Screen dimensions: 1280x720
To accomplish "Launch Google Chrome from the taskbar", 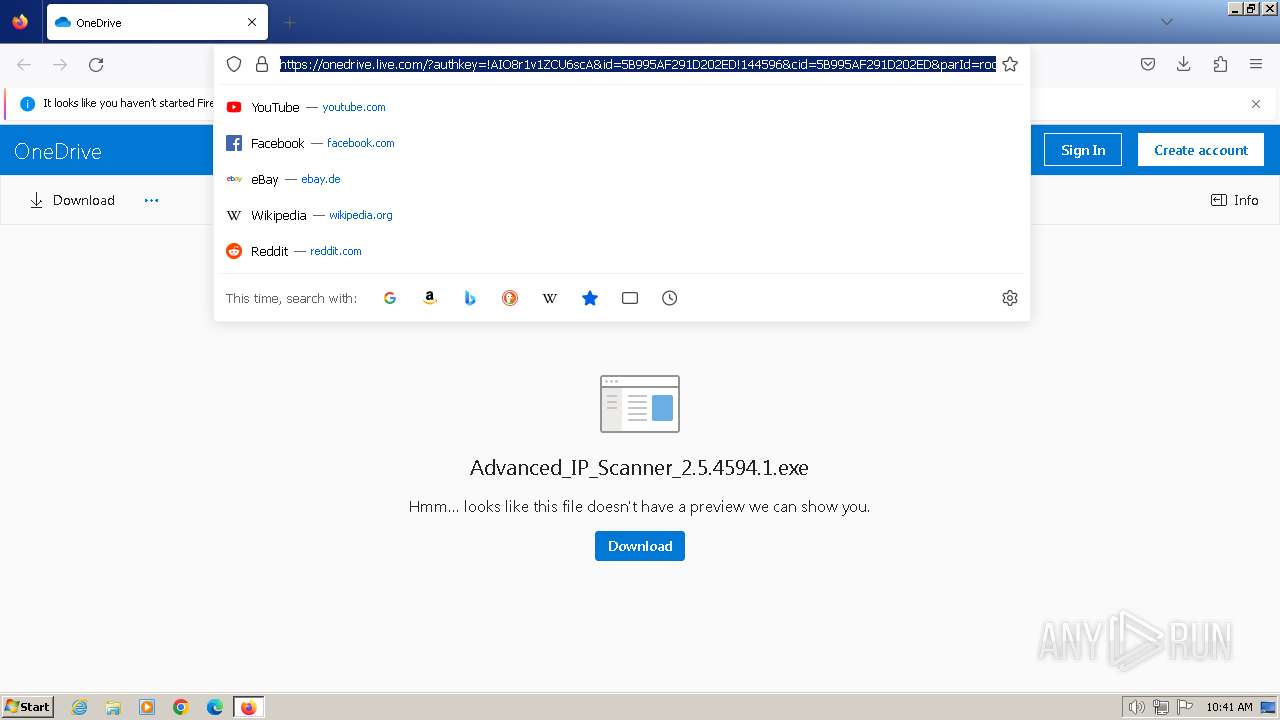I will [181, 707].
